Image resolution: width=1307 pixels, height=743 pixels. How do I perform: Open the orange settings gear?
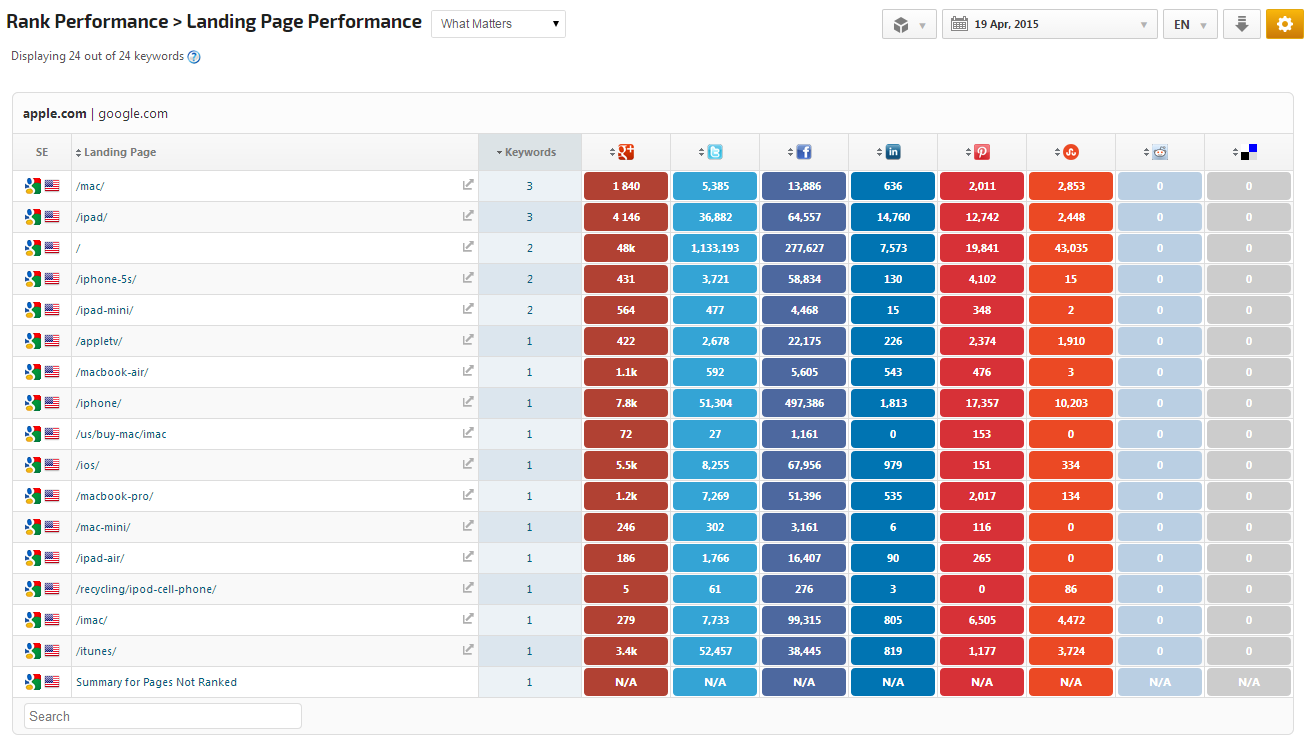tap(1284, 24)
